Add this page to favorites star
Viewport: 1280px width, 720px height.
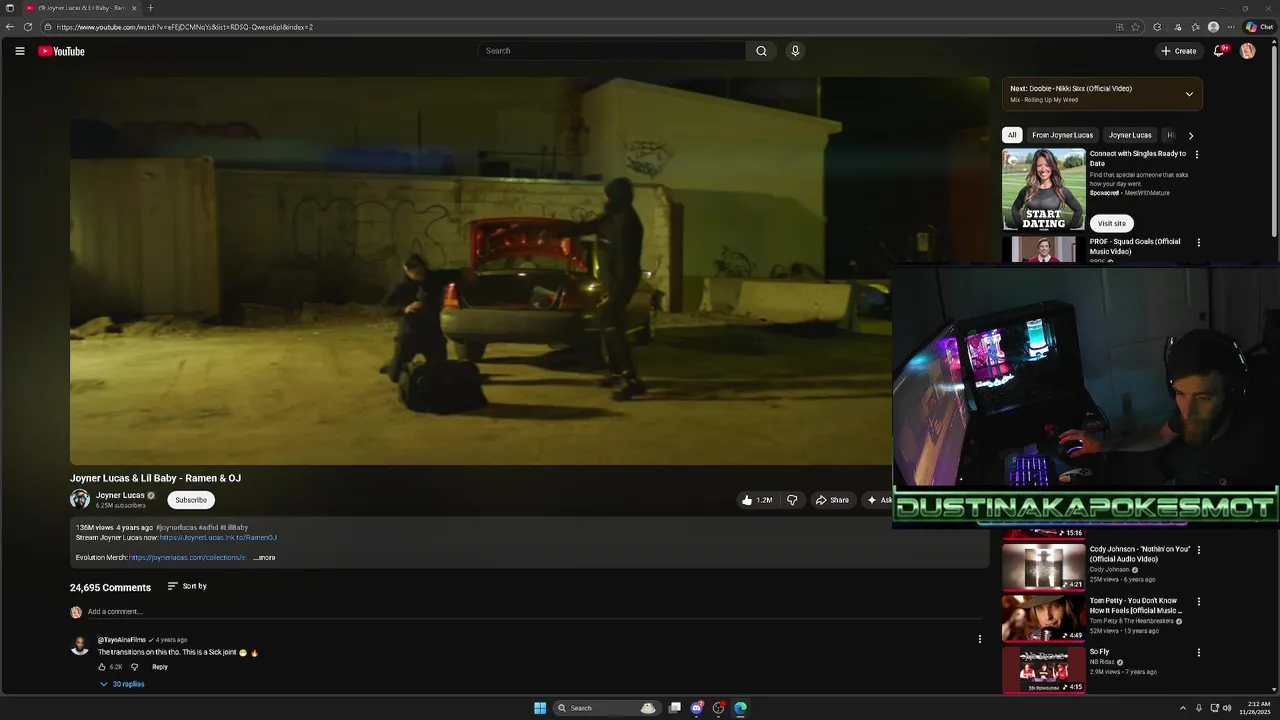coord(1135,27)
